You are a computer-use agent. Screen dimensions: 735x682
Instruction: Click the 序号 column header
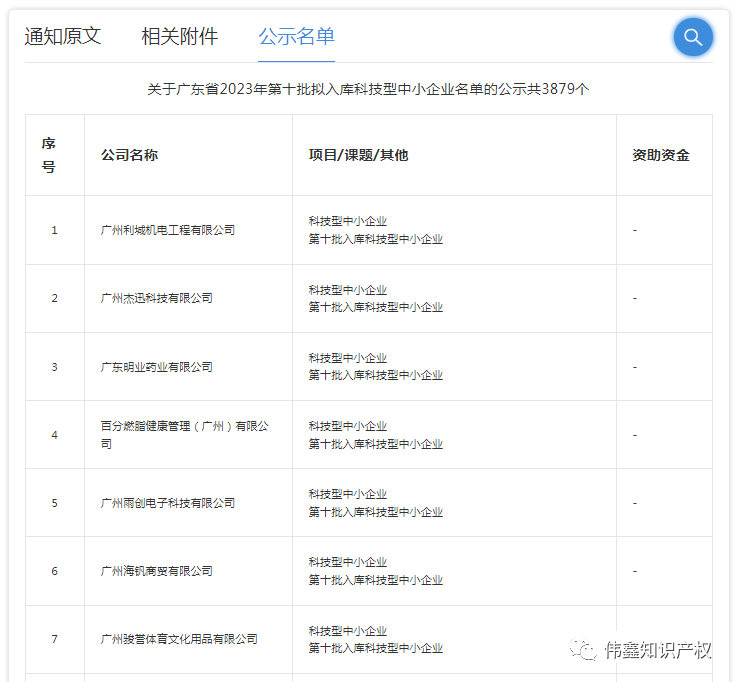click(48, 155)
